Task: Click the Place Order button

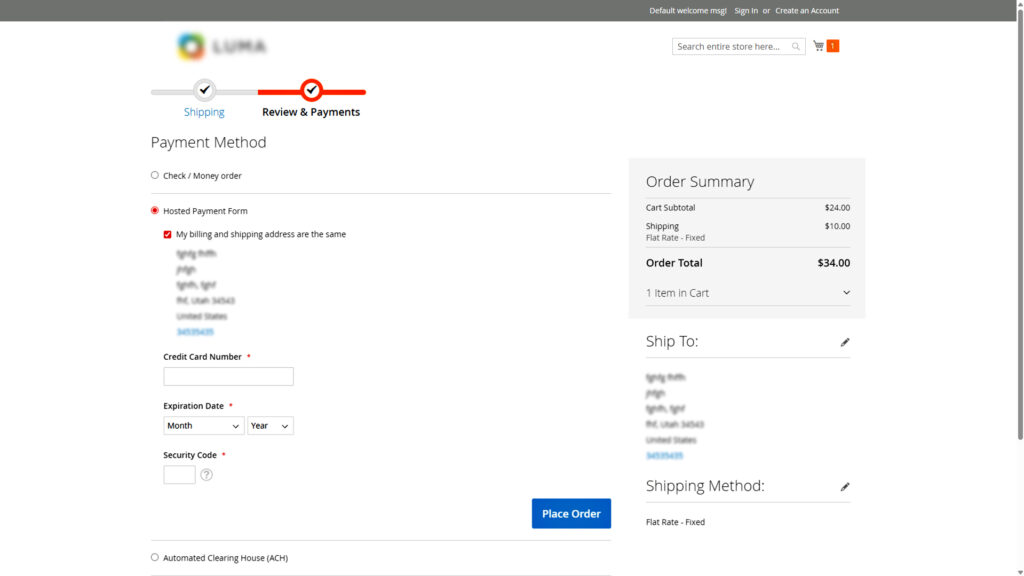Action: click(x=571, y=513)
